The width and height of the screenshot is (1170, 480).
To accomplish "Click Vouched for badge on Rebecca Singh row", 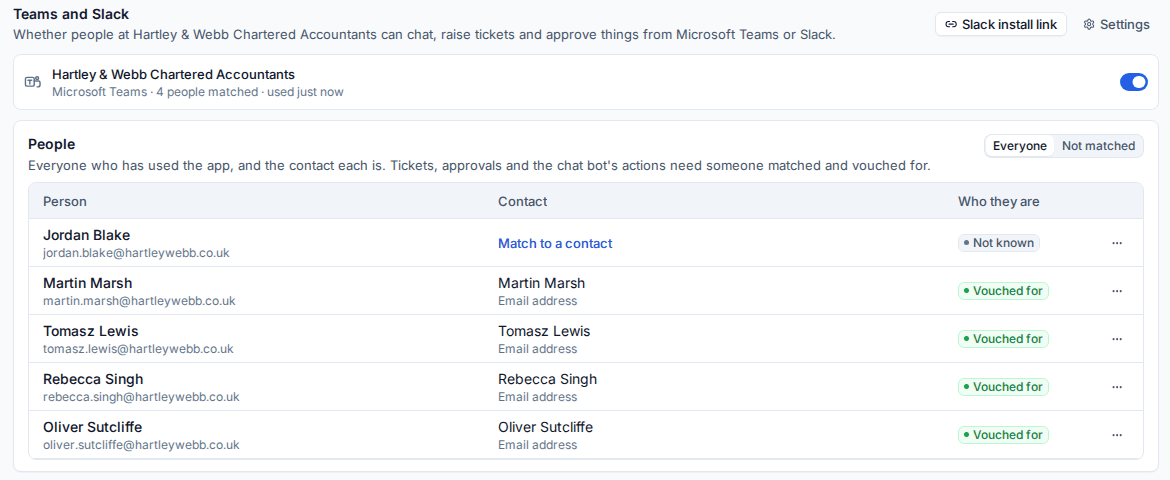I will pos(1003,387).
